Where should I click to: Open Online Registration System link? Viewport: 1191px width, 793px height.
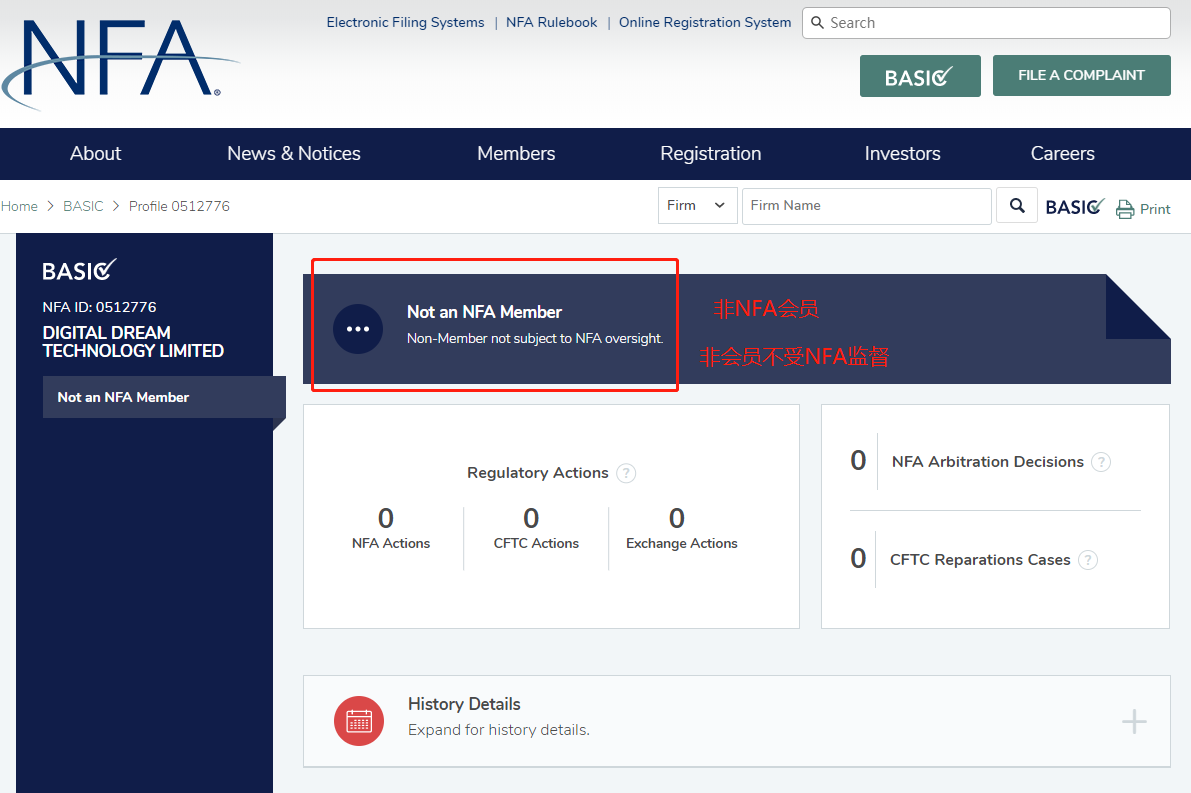coord(705,23)
